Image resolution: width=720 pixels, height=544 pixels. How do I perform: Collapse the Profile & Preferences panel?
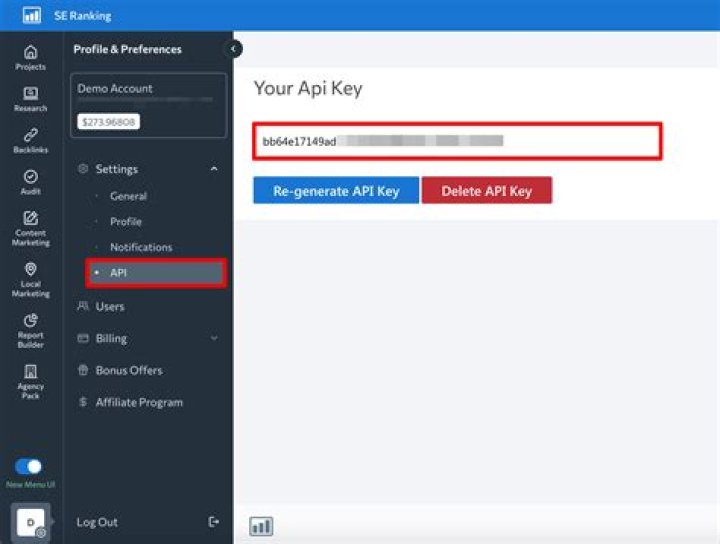point(233,49)
